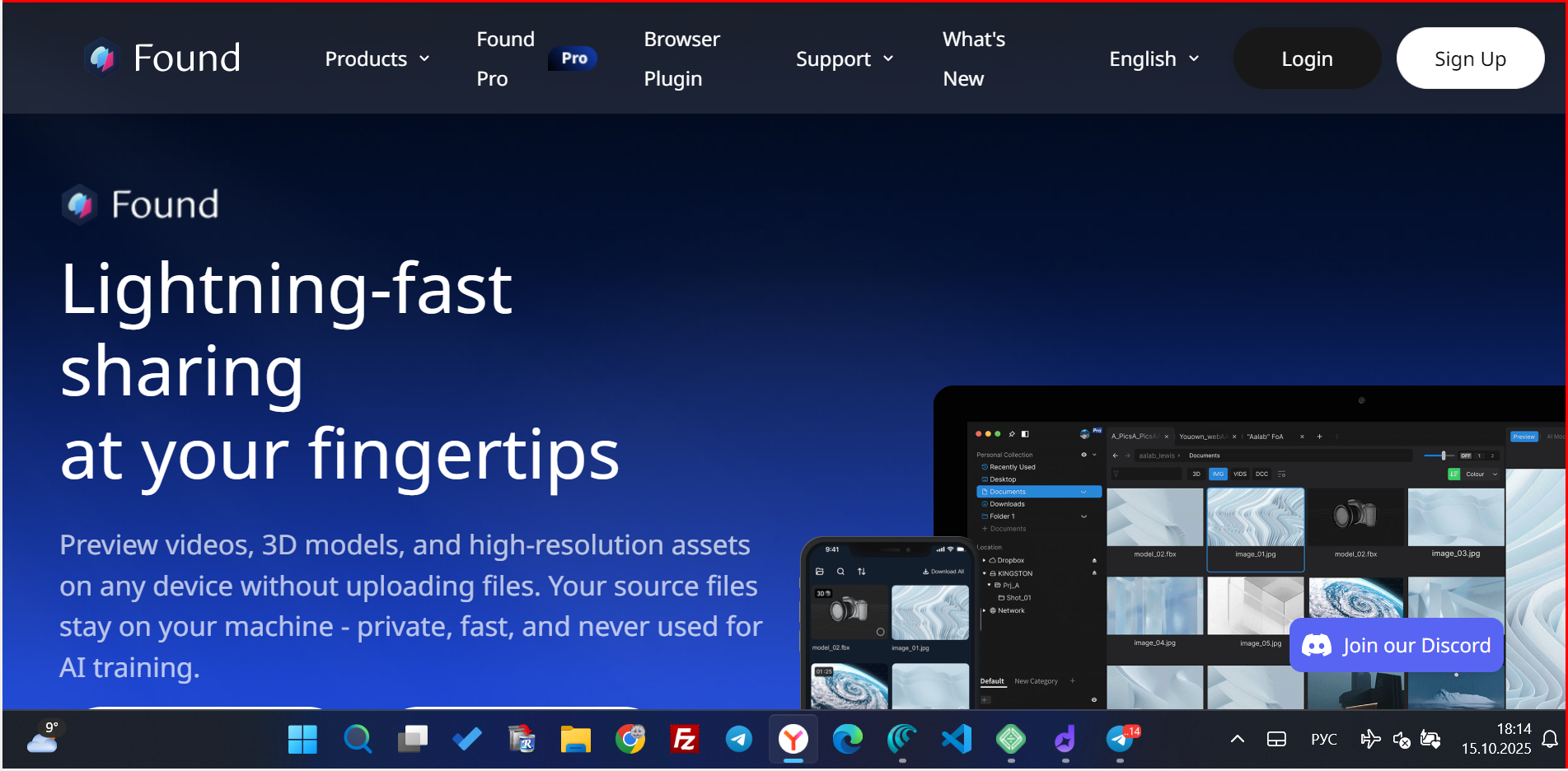Open the Browser Plugin page
Image resolution: width=1568 pixels, height=771 pixels.
681,59
